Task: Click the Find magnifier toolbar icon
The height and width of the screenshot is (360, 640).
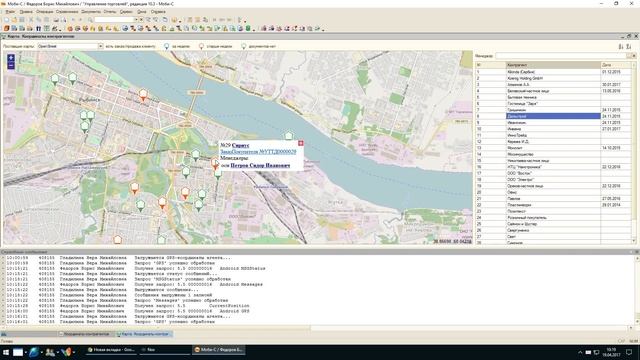Action: point(90,20)
